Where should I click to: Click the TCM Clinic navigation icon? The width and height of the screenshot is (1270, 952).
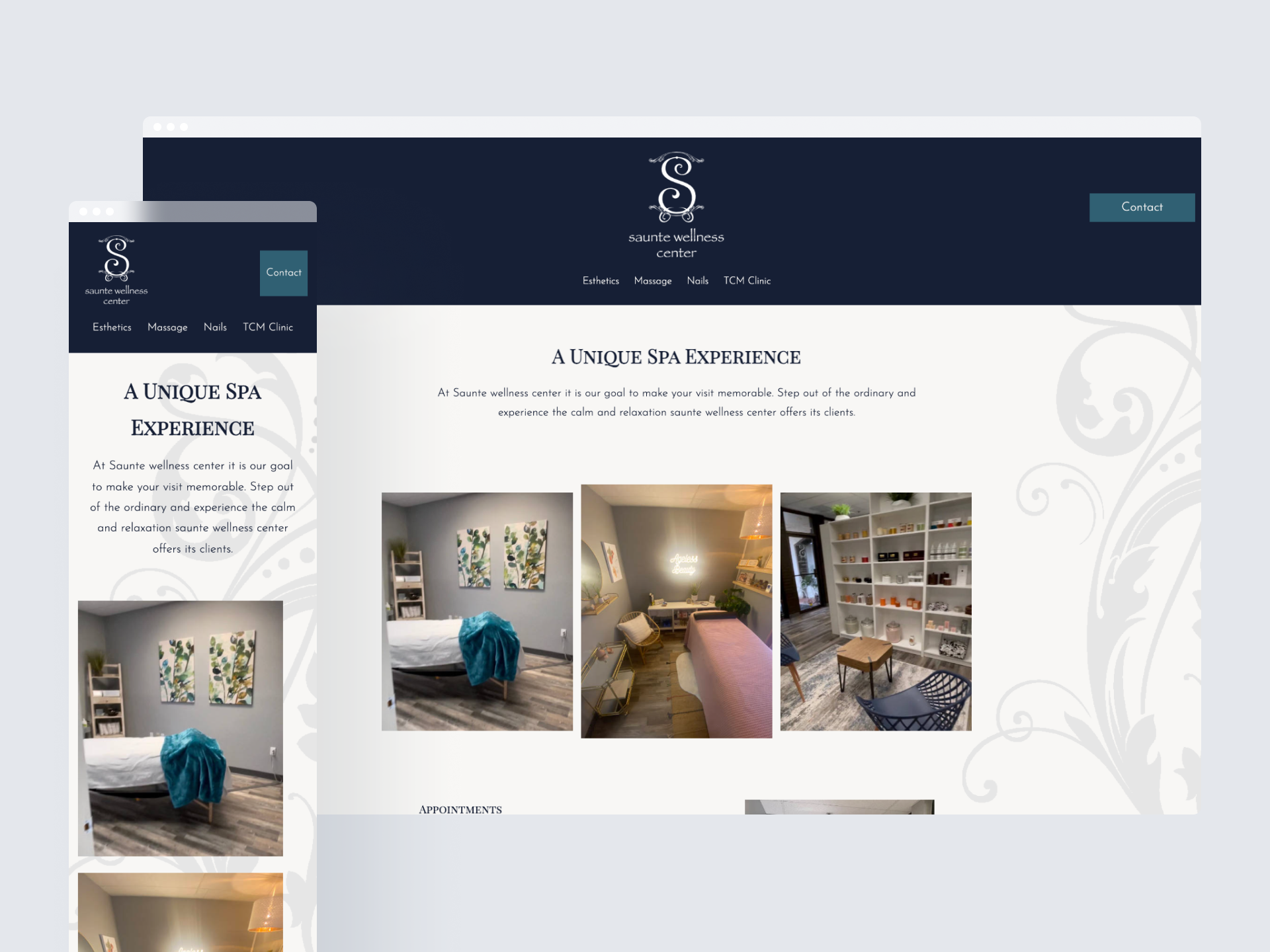click(x=749, y=280)
